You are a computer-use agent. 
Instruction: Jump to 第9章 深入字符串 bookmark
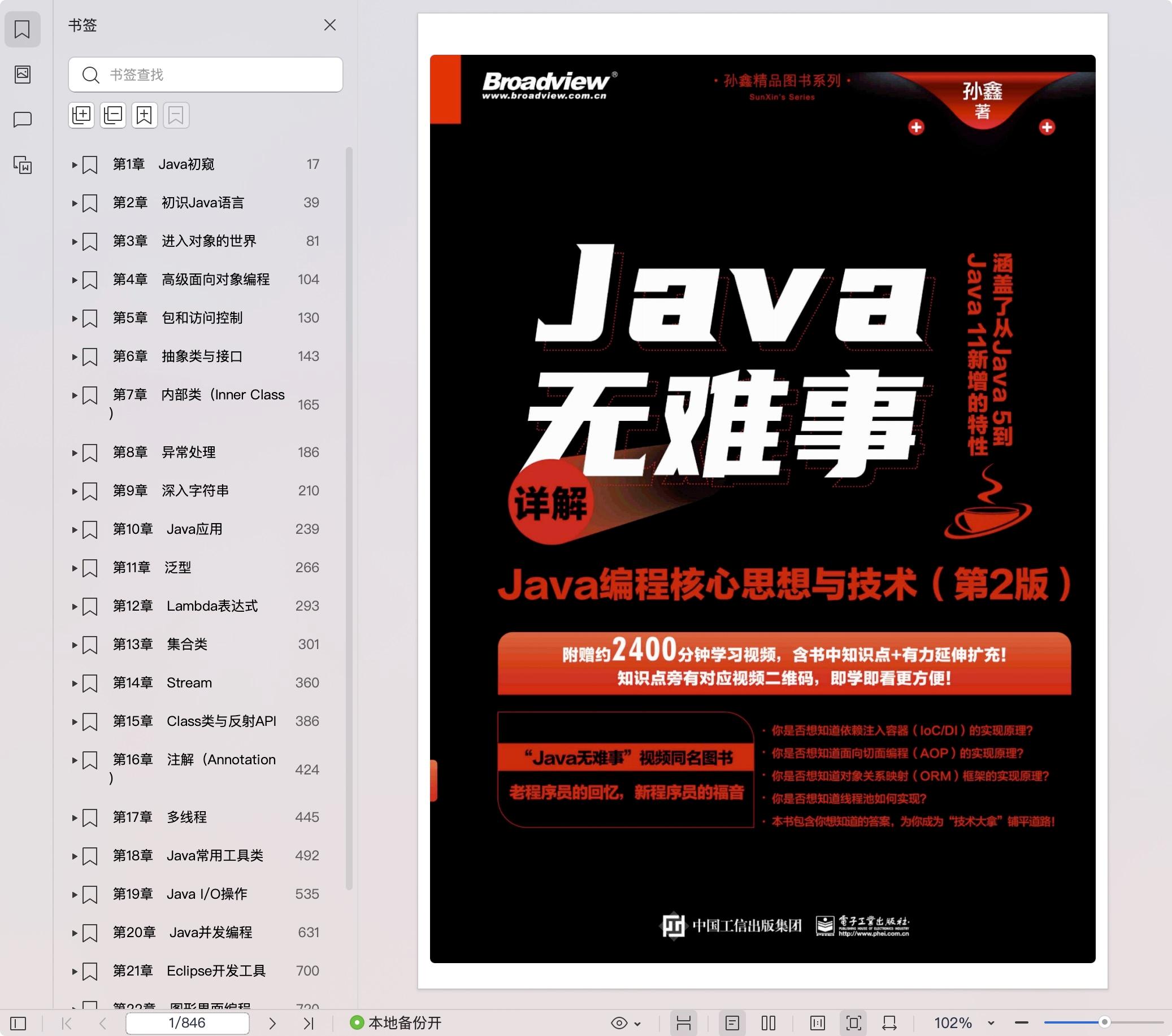(170, 491)
